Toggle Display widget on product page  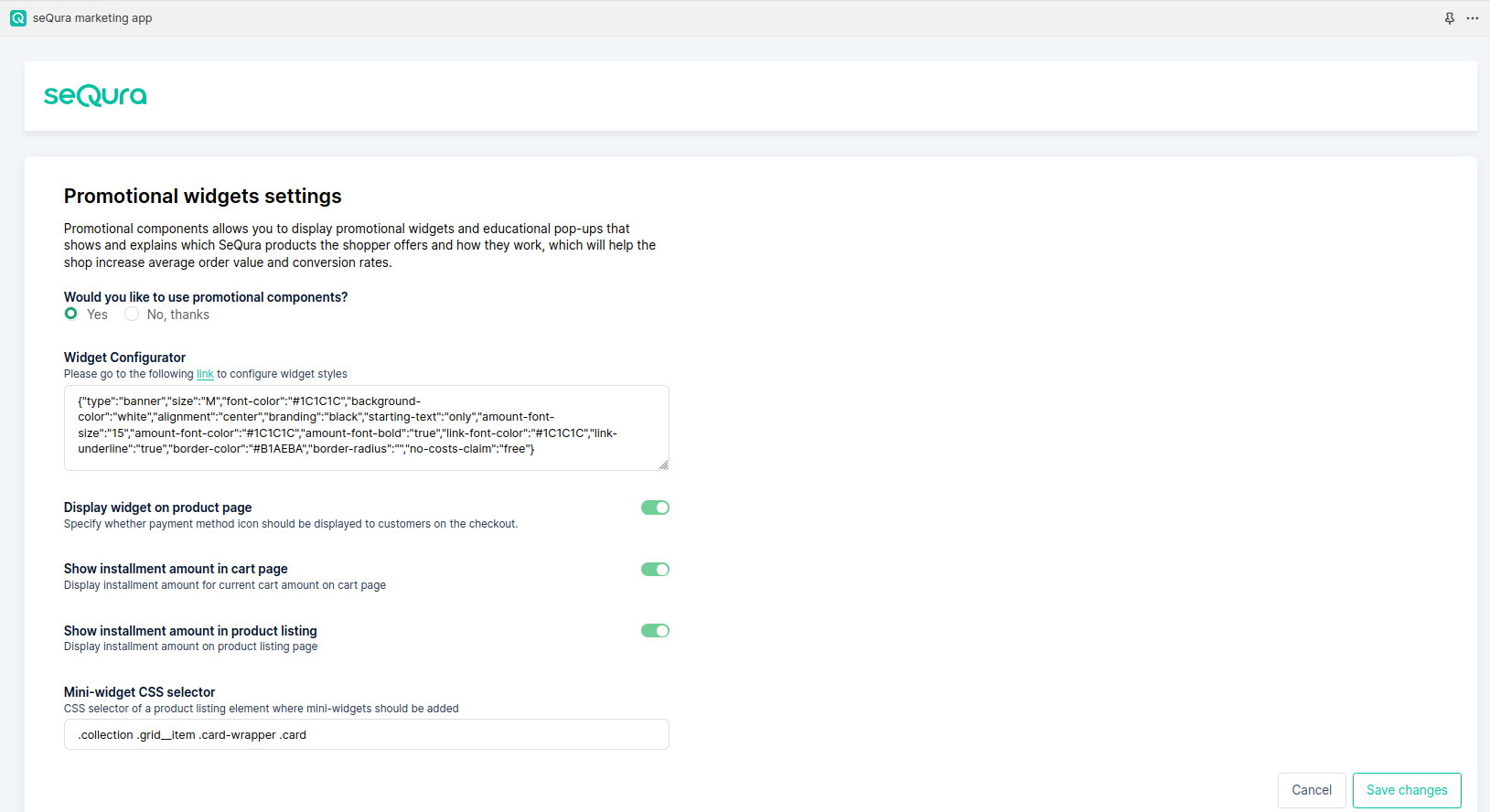[x=655, y=507]
